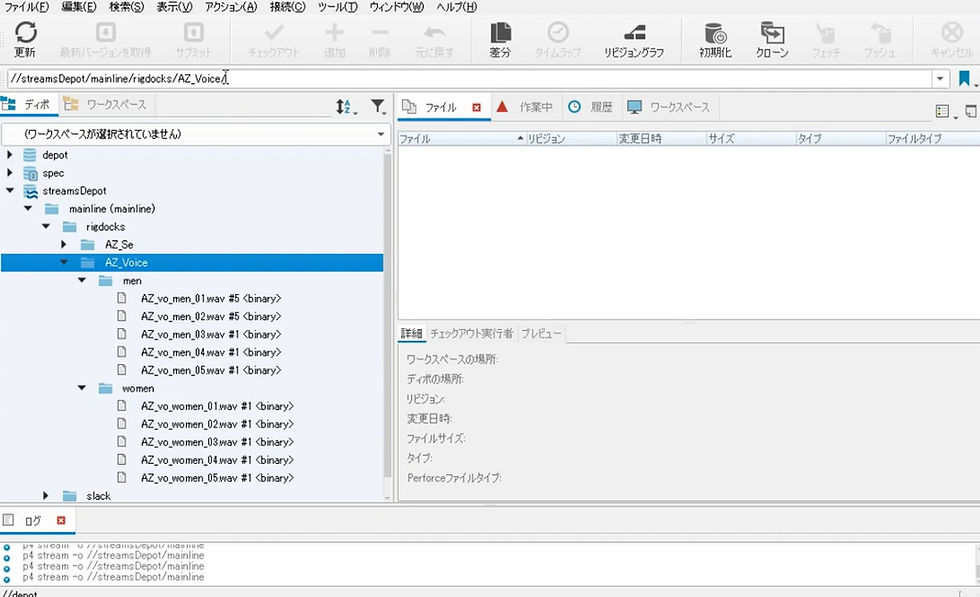This screenshot has width=980, height=597.
Task: Select file AZ_vo_women_02.wav
Action: (217, 424)
